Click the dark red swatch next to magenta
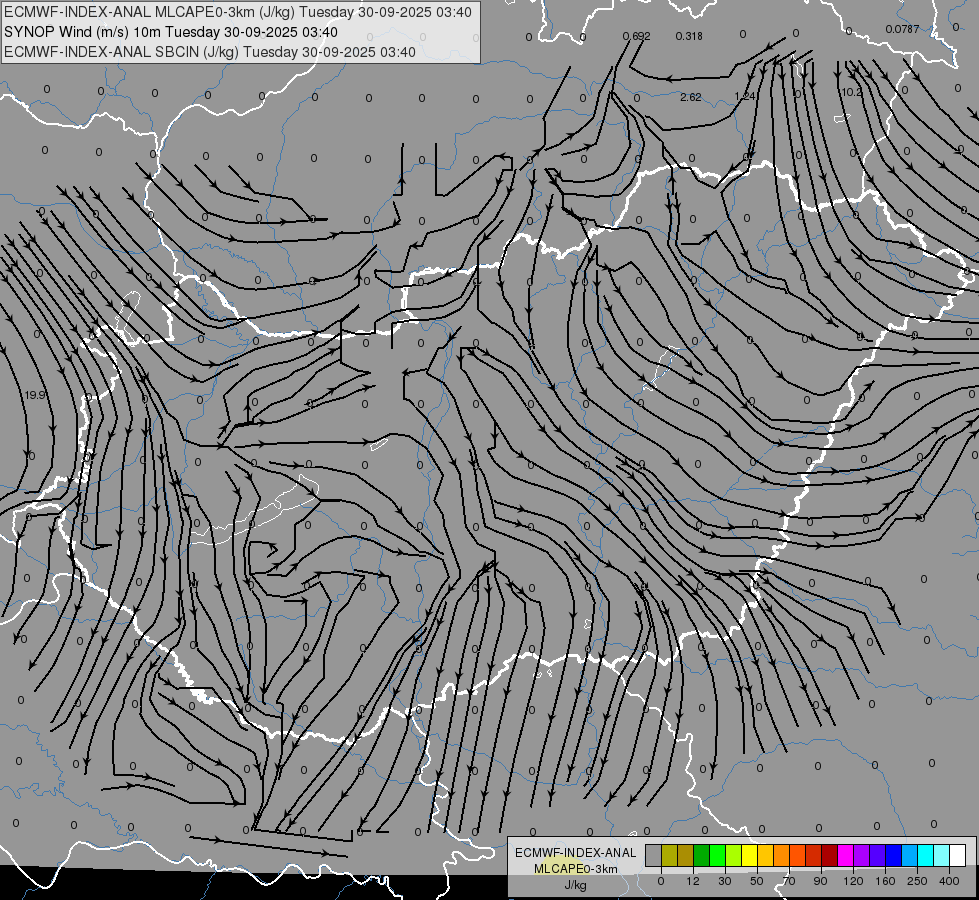 (x=830, y=855)
